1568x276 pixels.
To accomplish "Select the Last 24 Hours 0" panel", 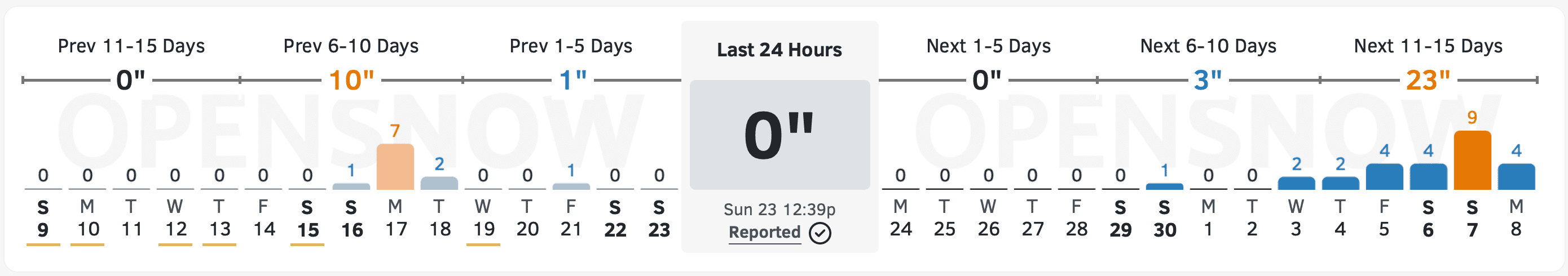I will pos(779,135).
